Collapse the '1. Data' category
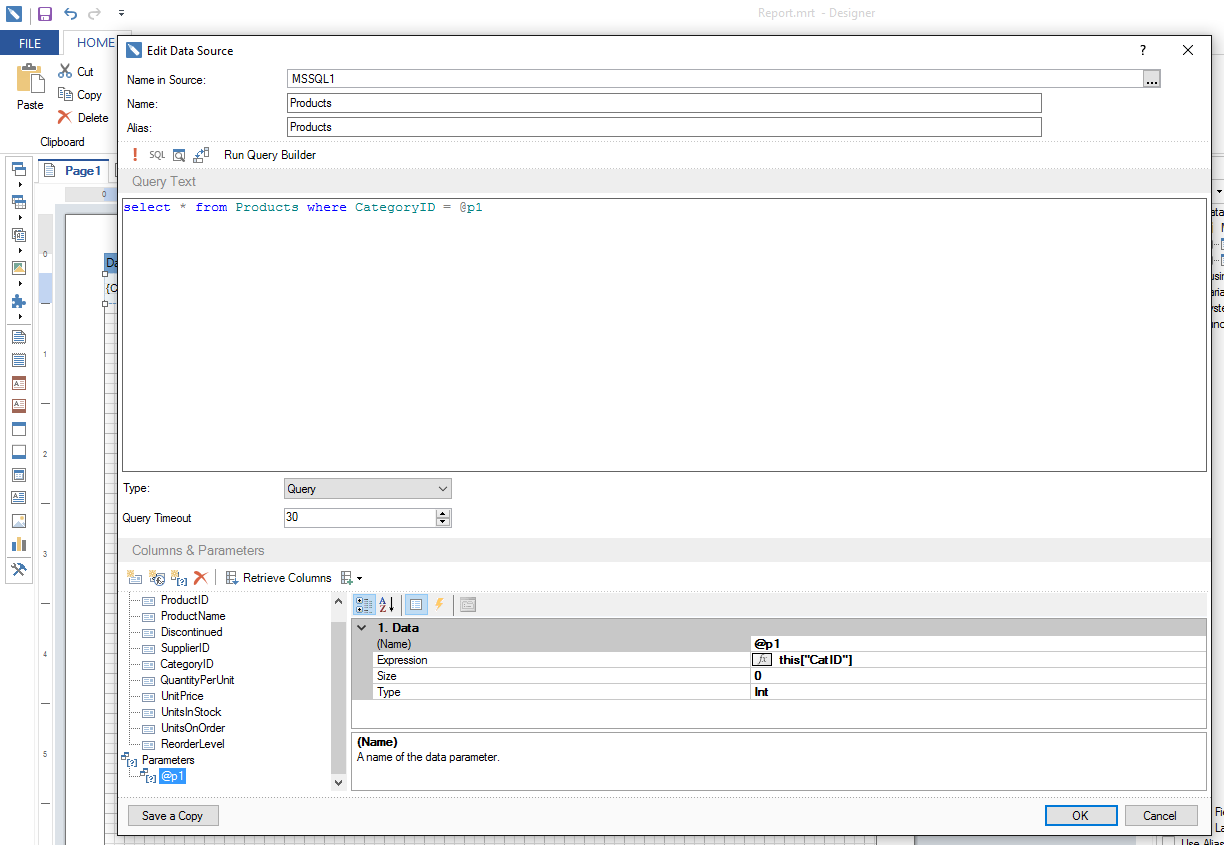The image size is (1224, 845). click(362, 628)
